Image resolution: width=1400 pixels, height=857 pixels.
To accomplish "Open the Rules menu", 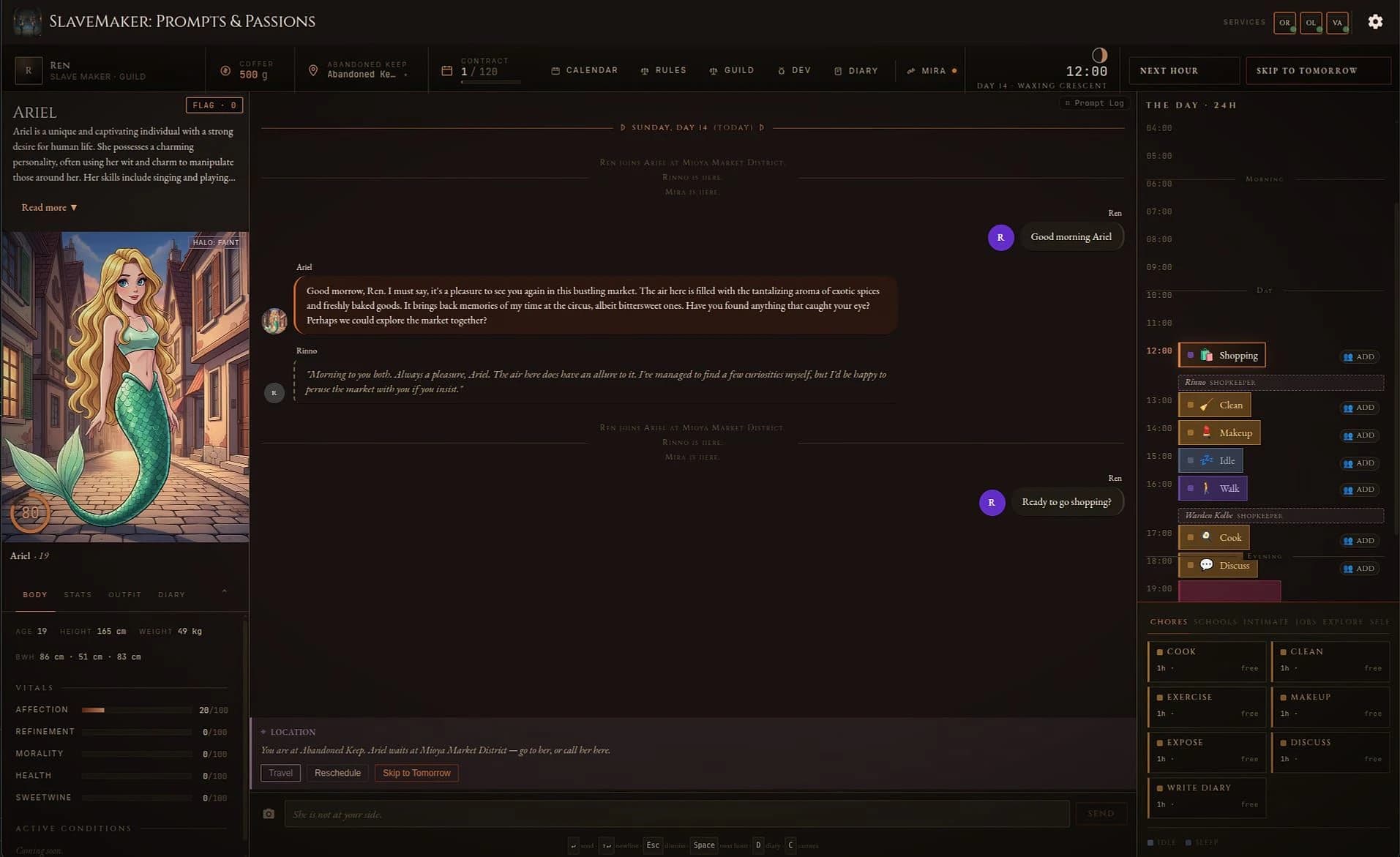I will (x=663, y=70).
